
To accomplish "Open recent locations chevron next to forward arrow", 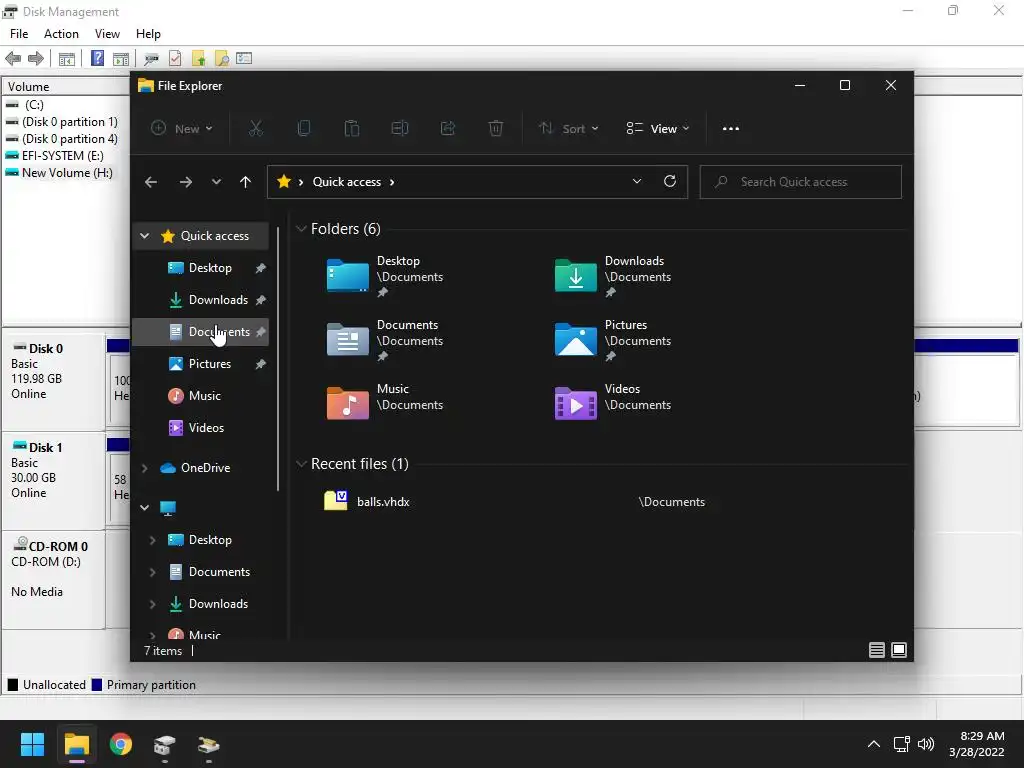I will 216,182.
